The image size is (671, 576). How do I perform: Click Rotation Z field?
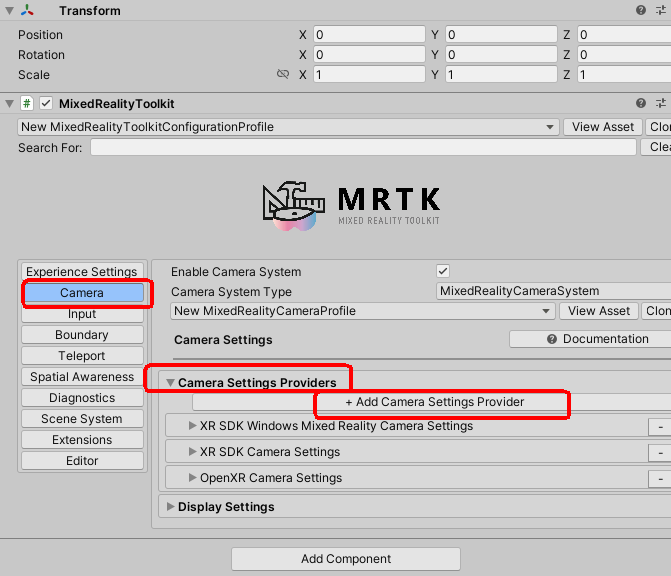point(624,54)
